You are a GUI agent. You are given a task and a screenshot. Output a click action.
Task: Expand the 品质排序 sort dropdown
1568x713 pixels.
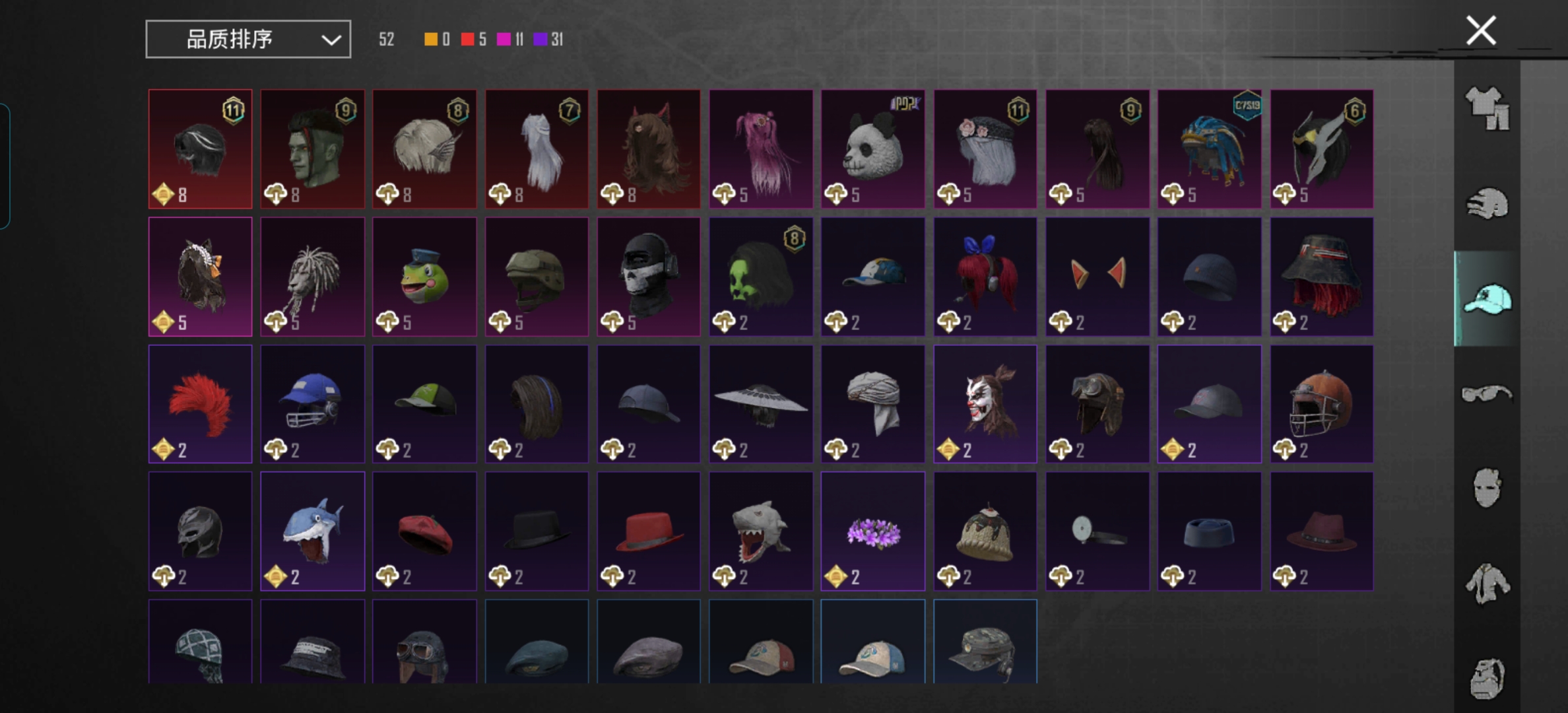[248, 39]
